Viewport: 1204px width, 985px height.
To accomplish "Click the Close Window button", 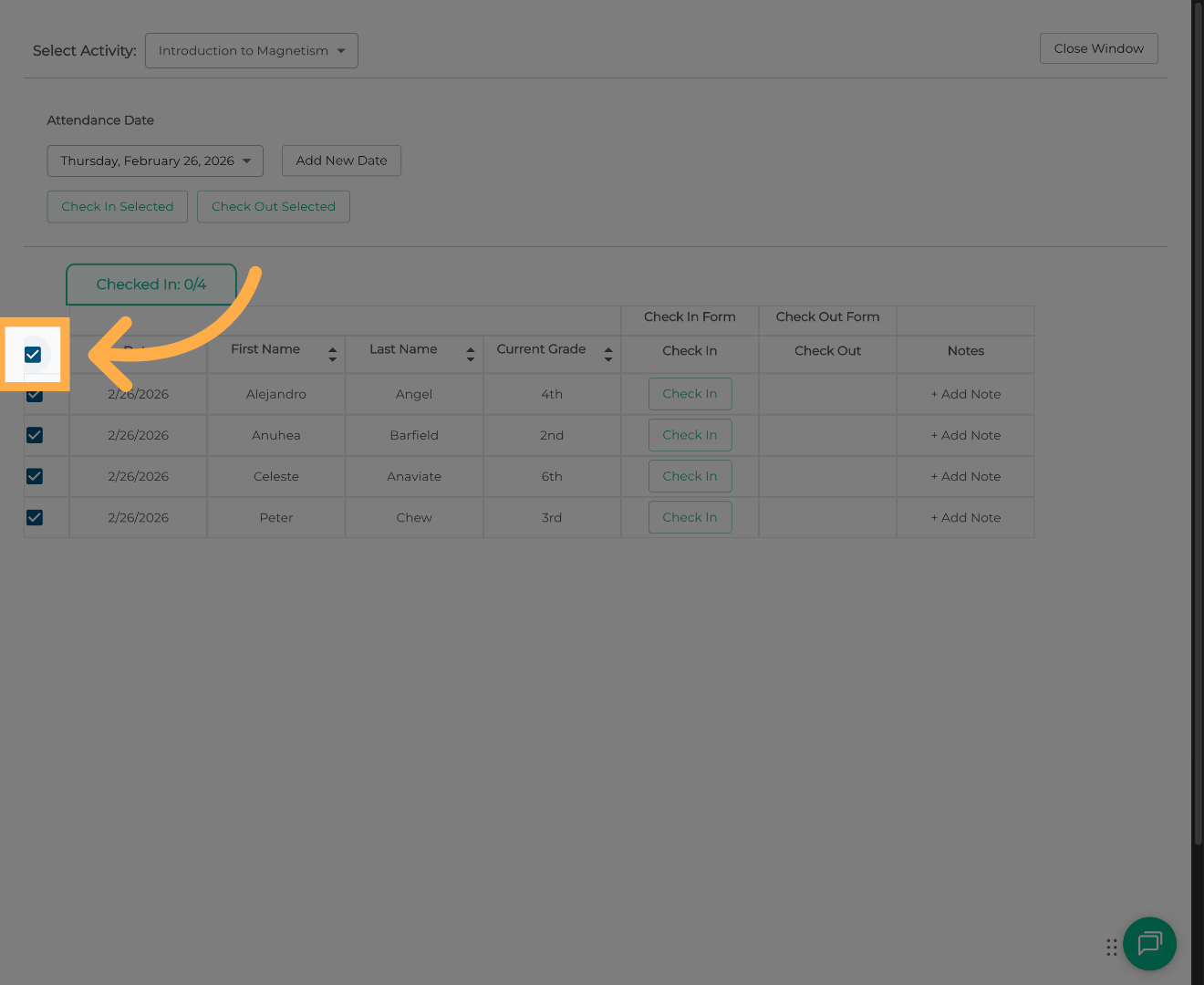I will tap(1098, 49).
